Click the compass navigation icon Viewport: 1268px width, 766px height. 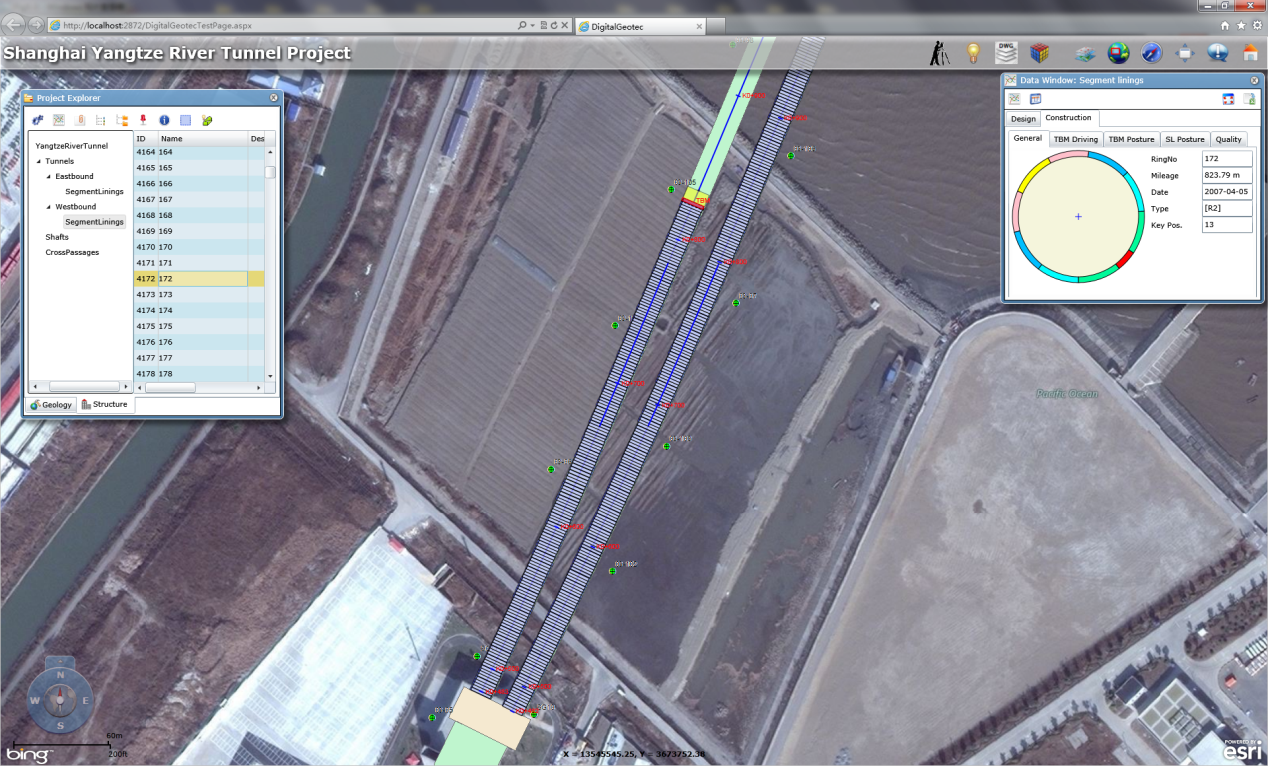click(1152, 53)
